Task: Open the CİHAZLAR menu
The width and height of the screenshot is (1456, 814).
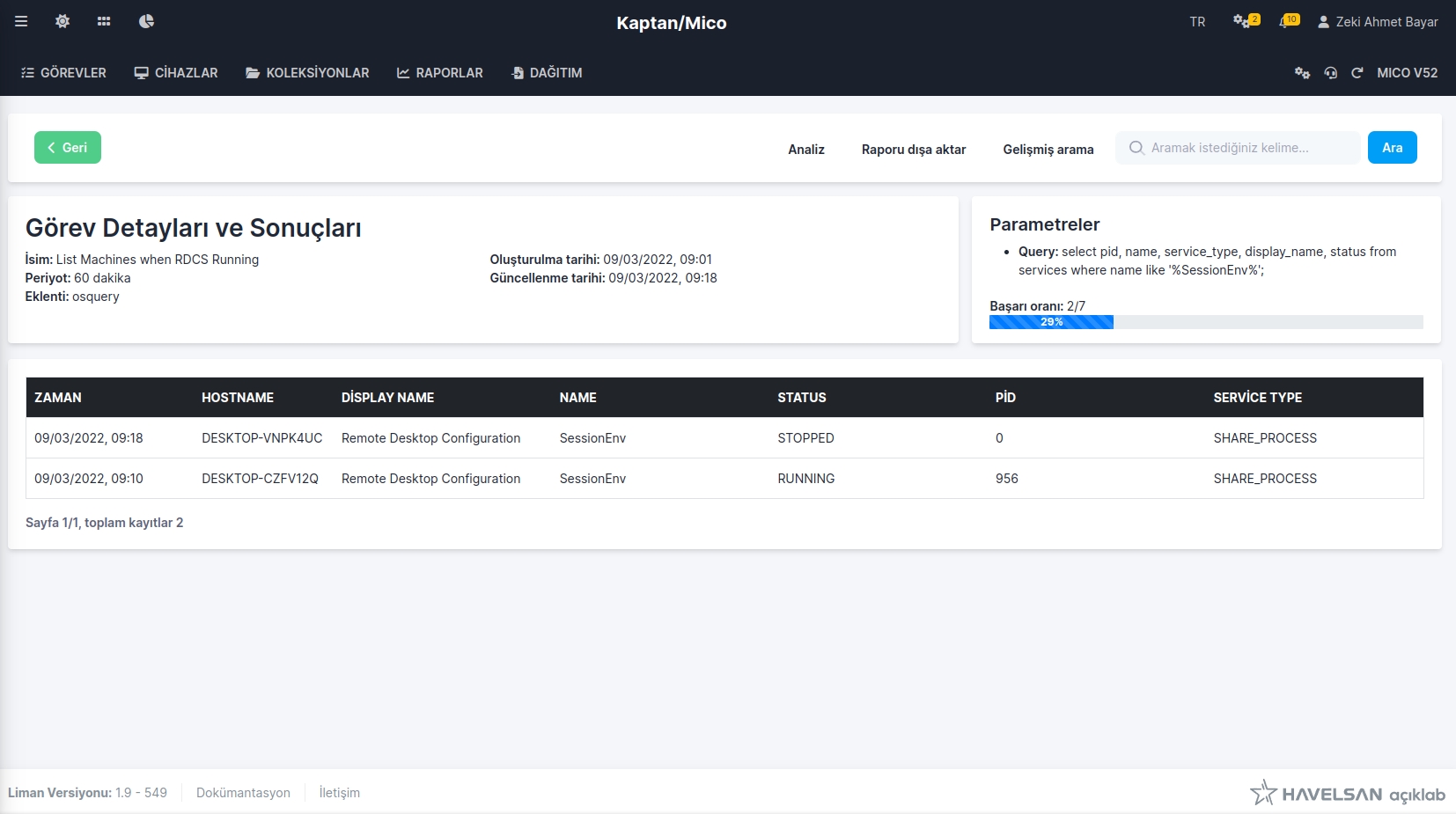Action: (176, 73)
